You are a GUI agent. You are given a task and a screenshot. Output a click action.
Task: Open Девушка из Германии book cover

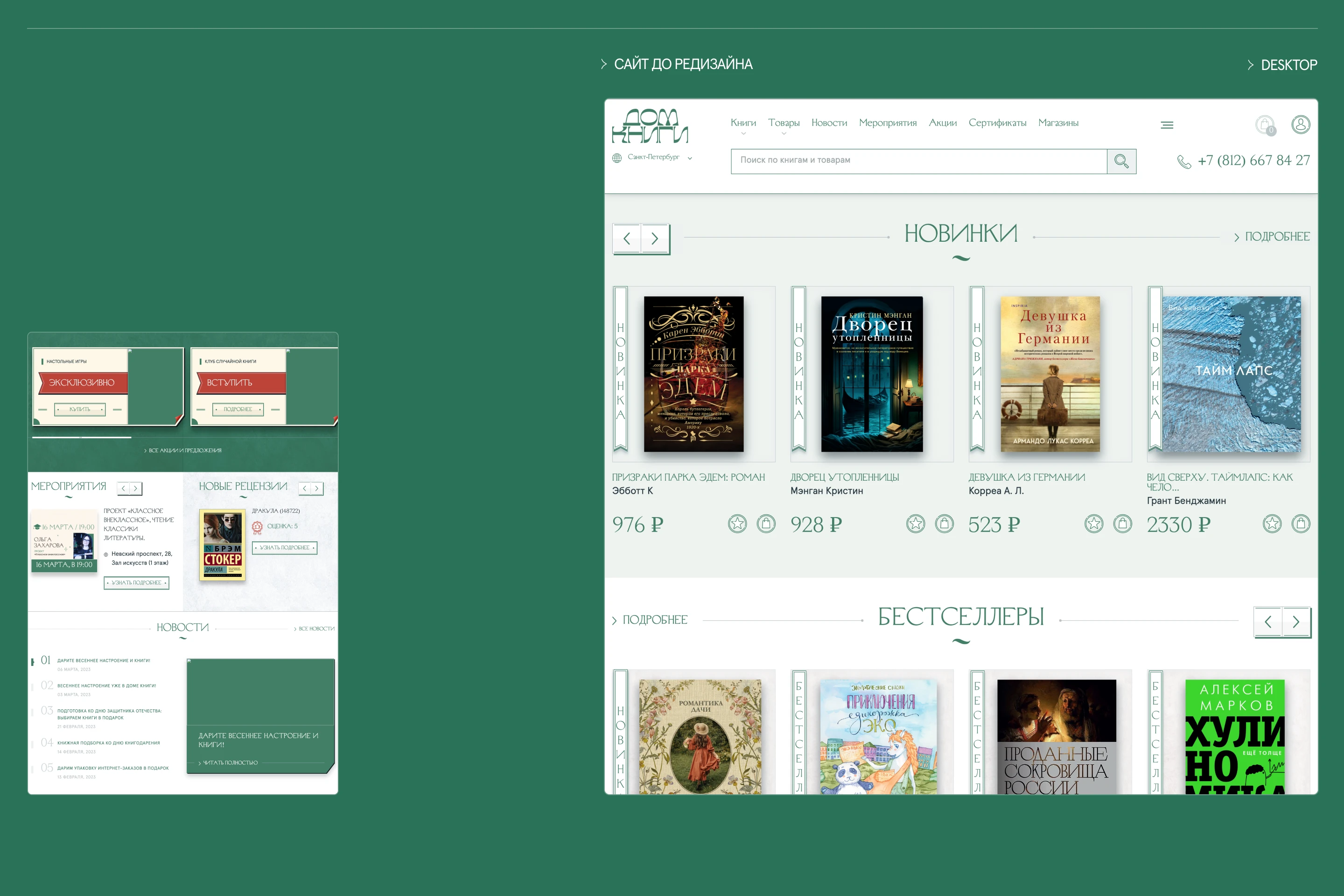pyautogui.click(x=1050, y=374)
